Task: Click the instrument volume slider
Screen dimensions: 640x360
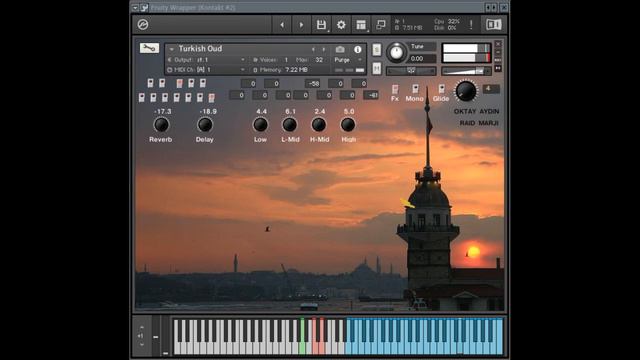Action: pyautogui.click(x=467, y=71)
